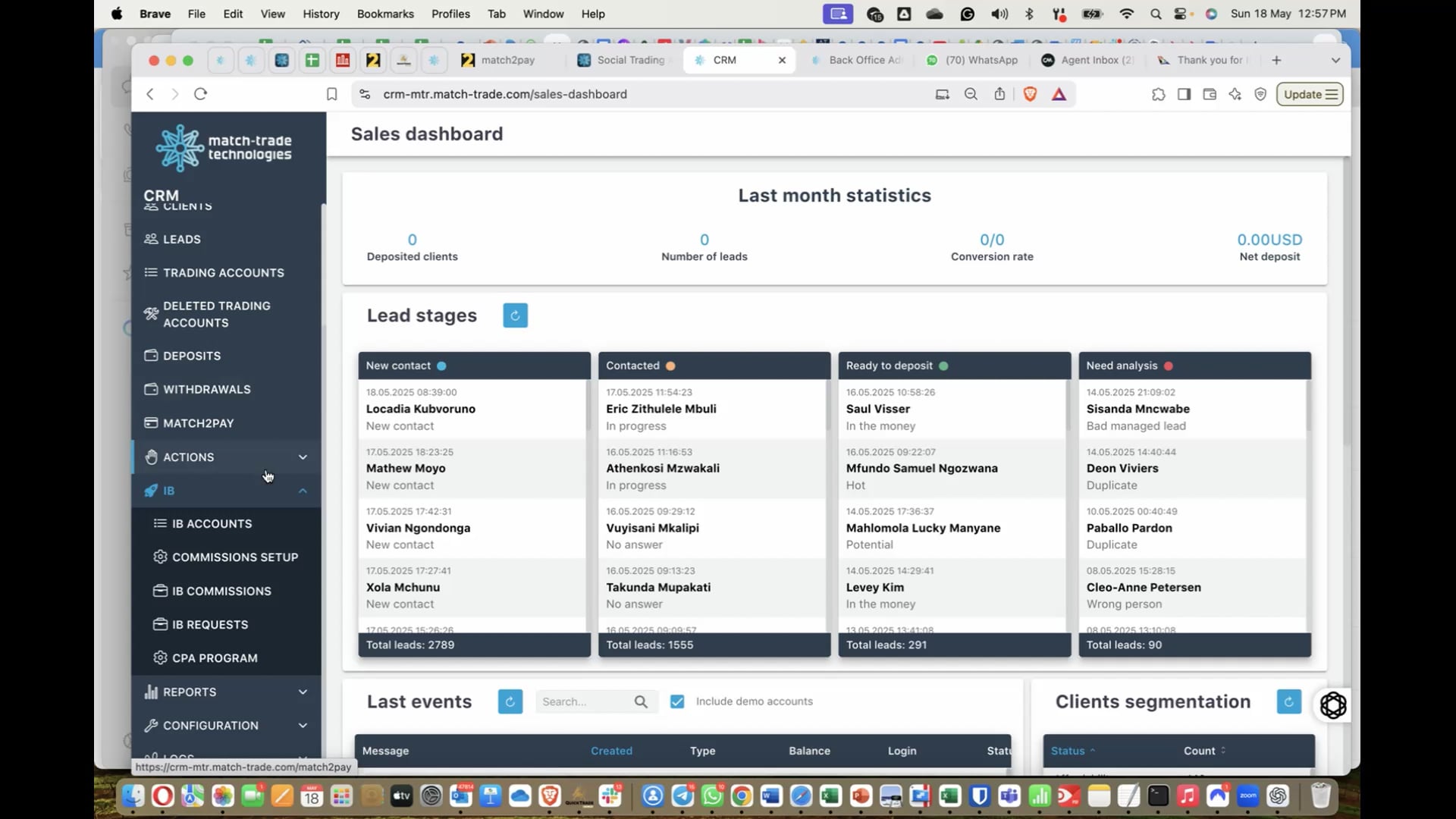
Task: Refresh the Lead stages panel
Action: pyautogui.click(x=515, y=315)
